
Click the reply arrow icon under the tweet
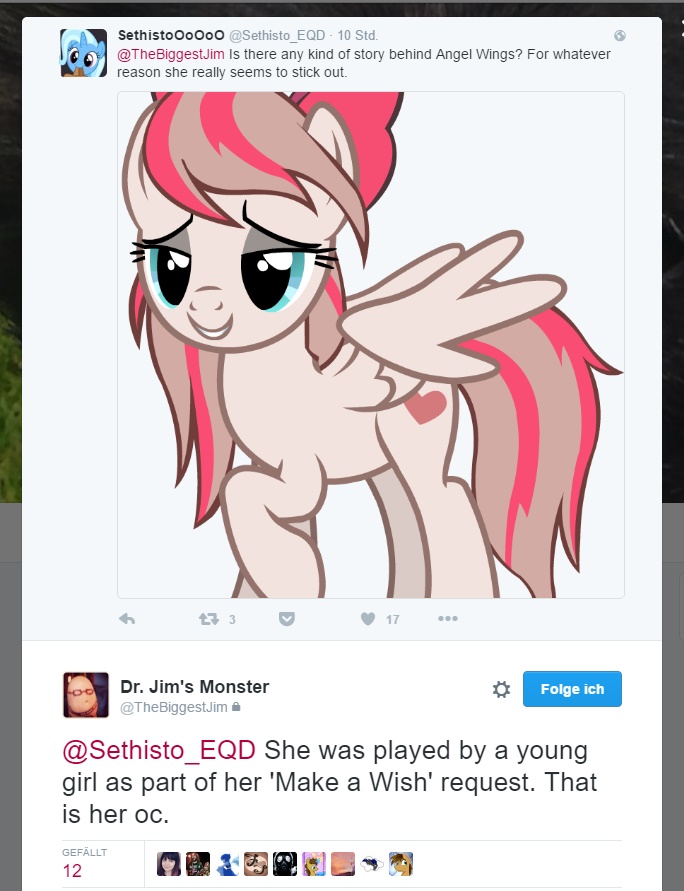[127, 619]
